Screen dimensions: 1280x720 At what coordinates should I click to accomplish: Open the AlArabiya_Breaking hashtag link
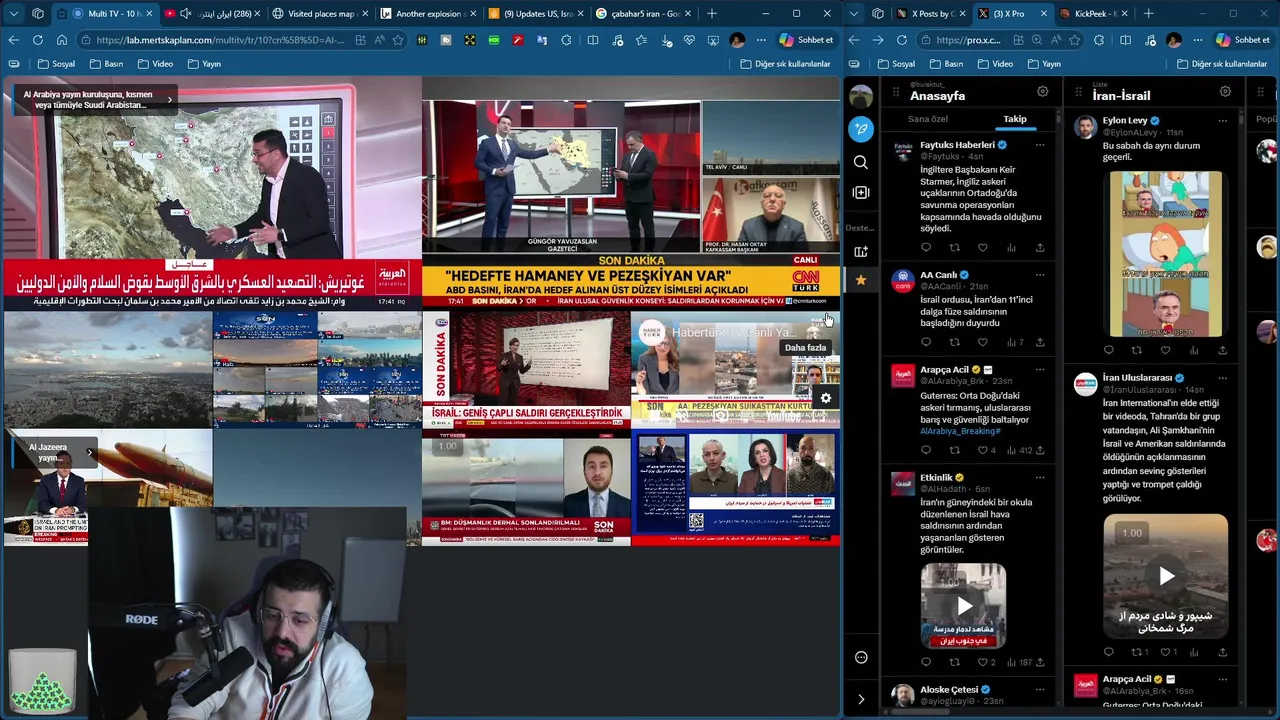960,431
